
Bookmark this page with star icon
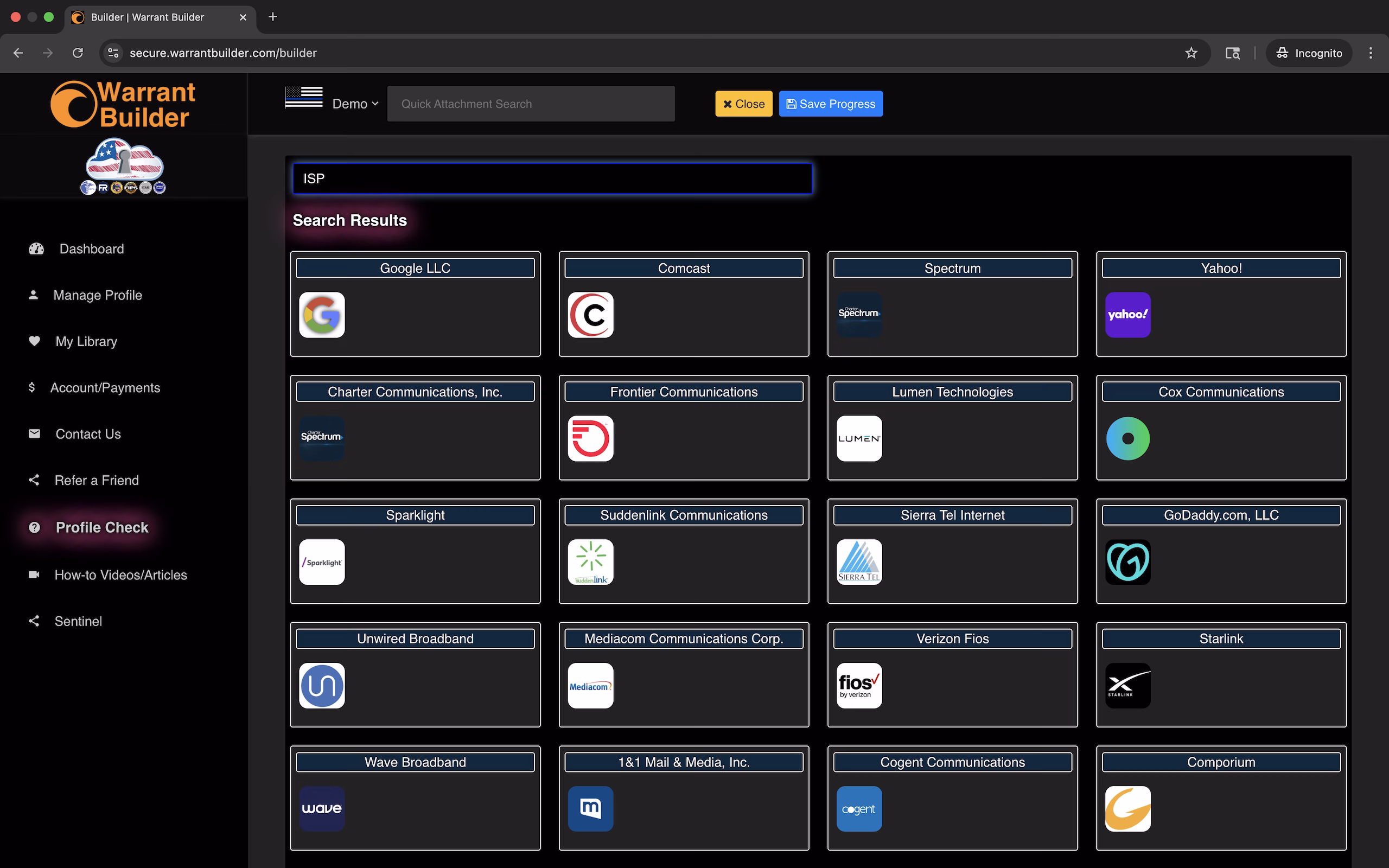[1191, 53]
